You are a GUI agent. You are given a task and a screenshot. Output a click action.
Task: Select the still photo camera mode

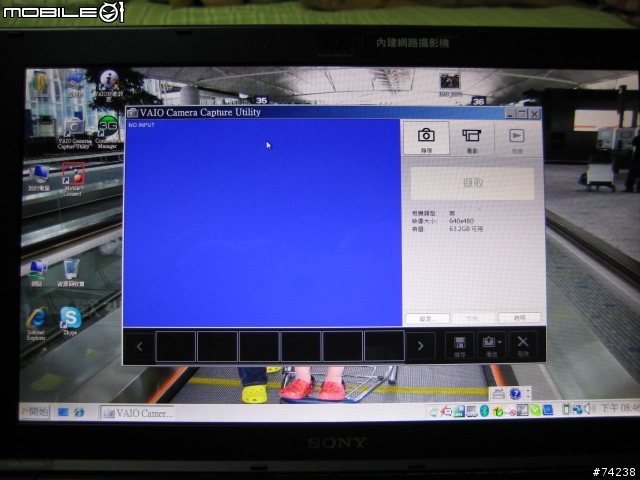click(426, 138)
